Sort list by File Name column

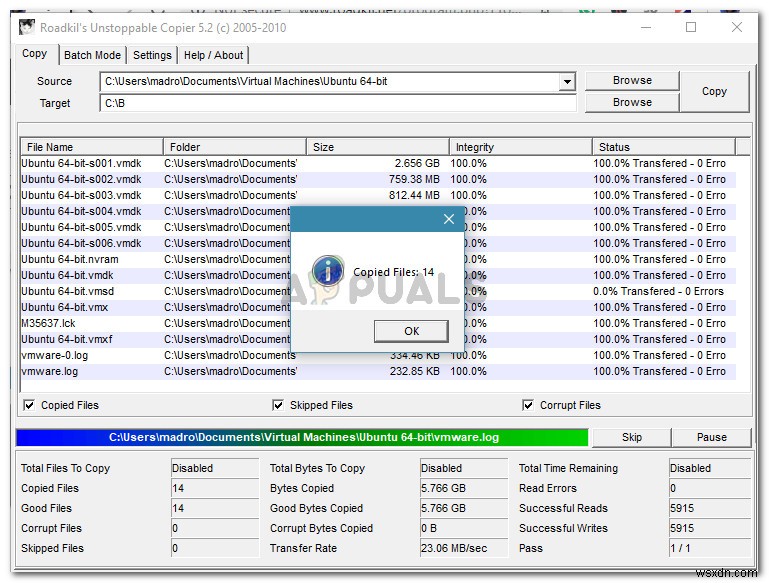coord(91,147)
